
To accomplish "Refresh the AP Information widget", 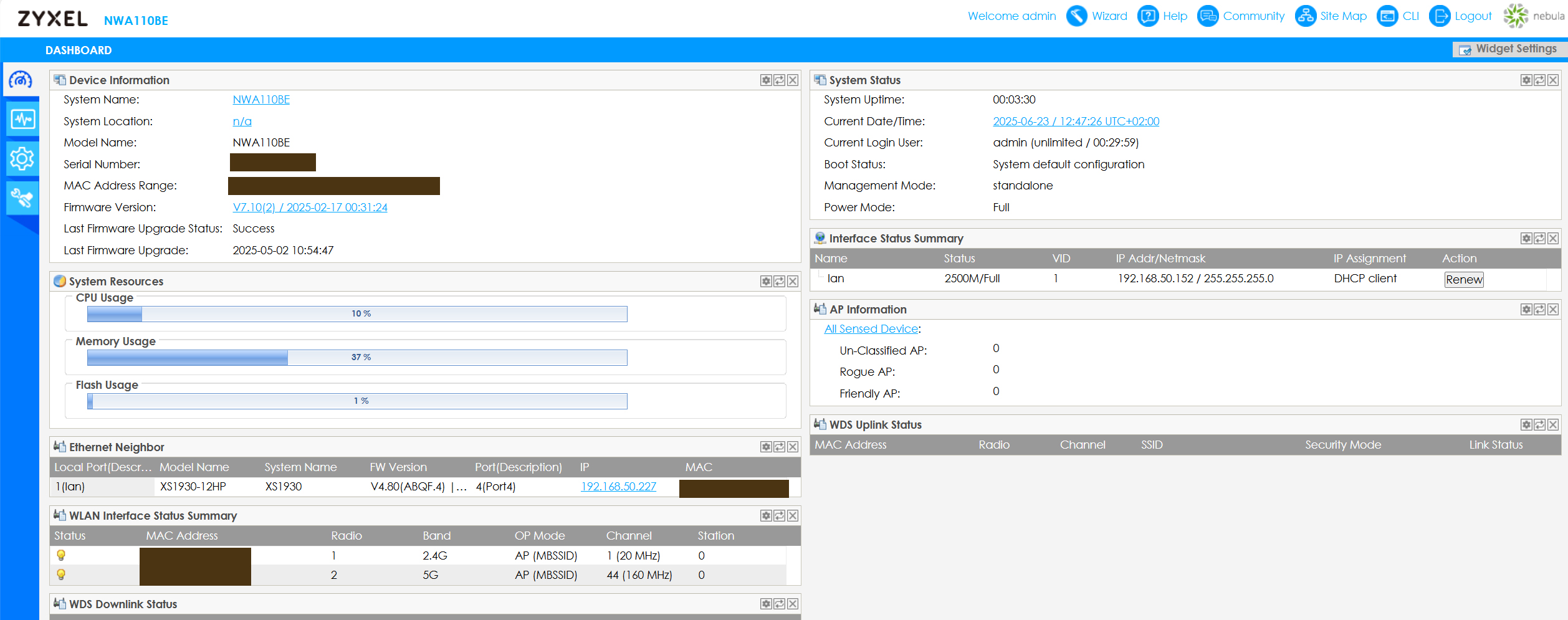I will 1539,309.
